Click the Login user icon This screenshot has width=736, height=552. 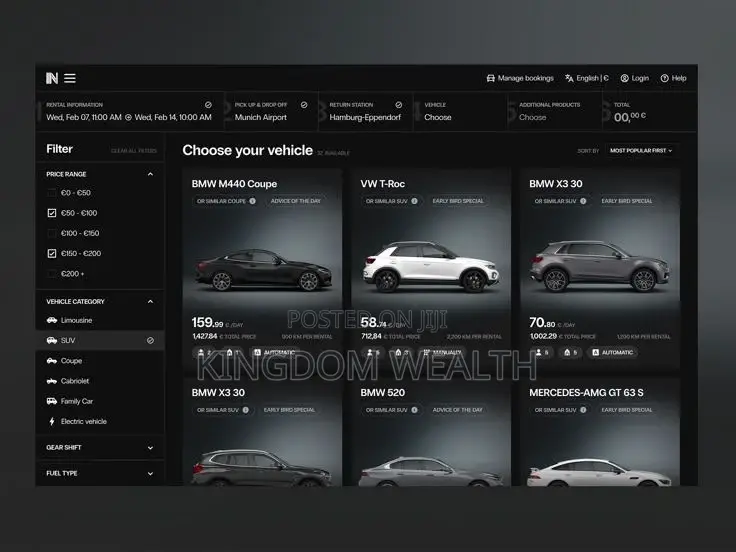click(x=625, y=78)
